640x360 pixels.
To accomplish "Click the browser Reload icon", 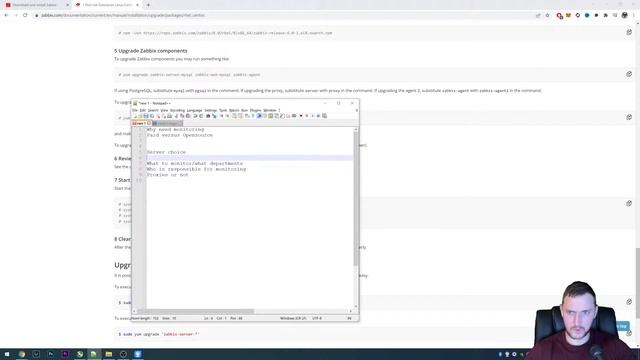I will click(25, 15).
